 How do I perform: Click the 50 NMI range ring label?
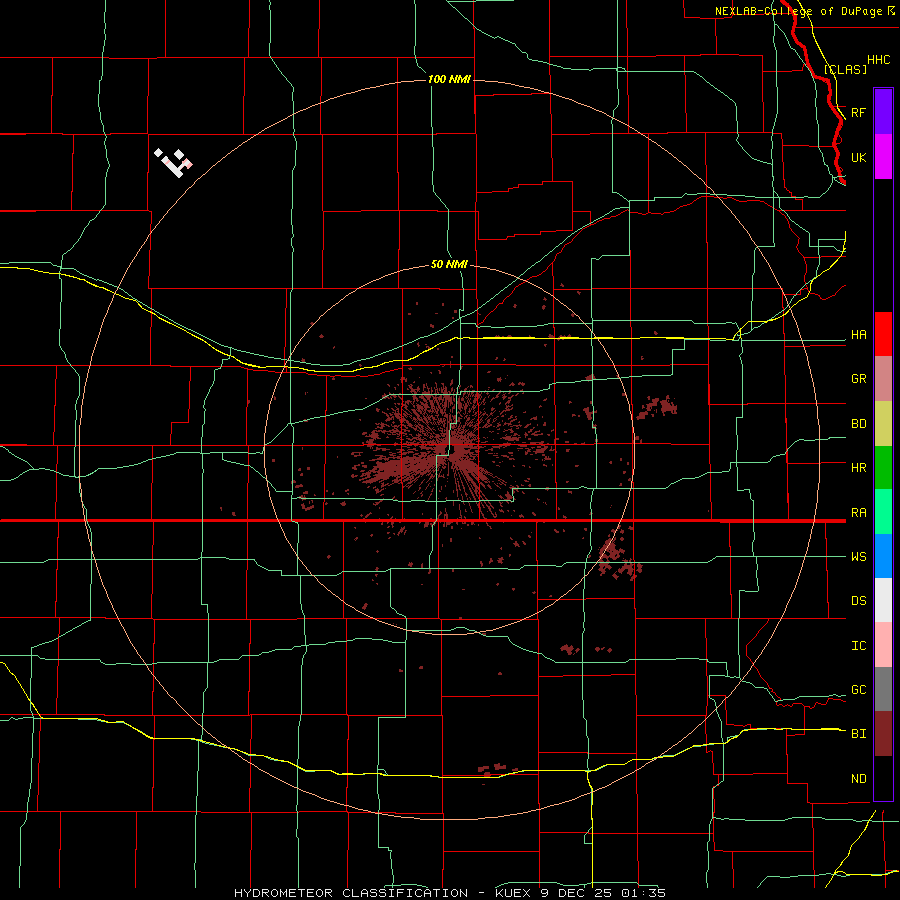449,264
